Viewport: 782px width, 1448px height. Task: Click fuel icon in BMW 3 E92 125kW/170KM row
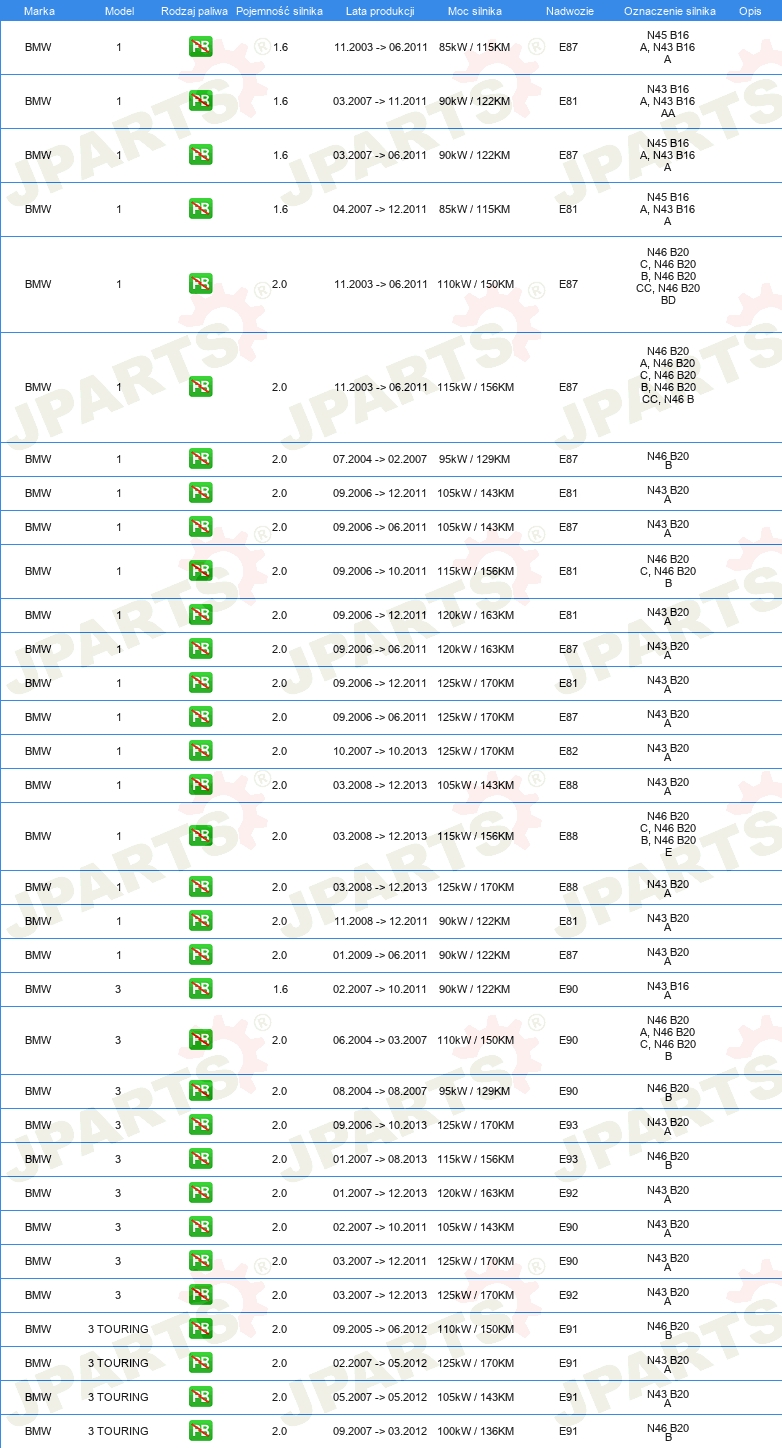[x=200, y=1295]
